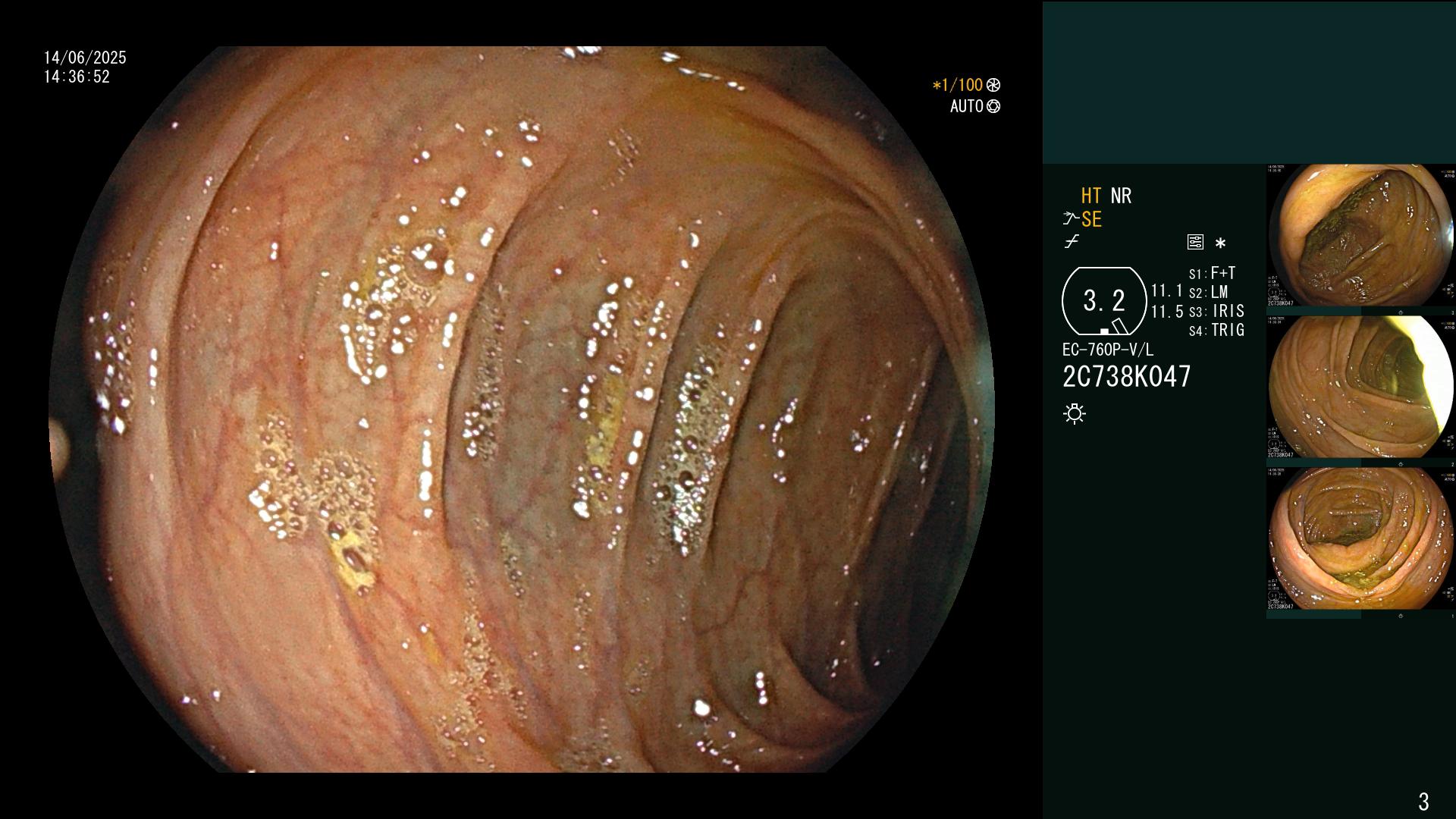1456x819 pixels.
Task: Click the main live endoscopic image
Action: [x=522, y=409]
